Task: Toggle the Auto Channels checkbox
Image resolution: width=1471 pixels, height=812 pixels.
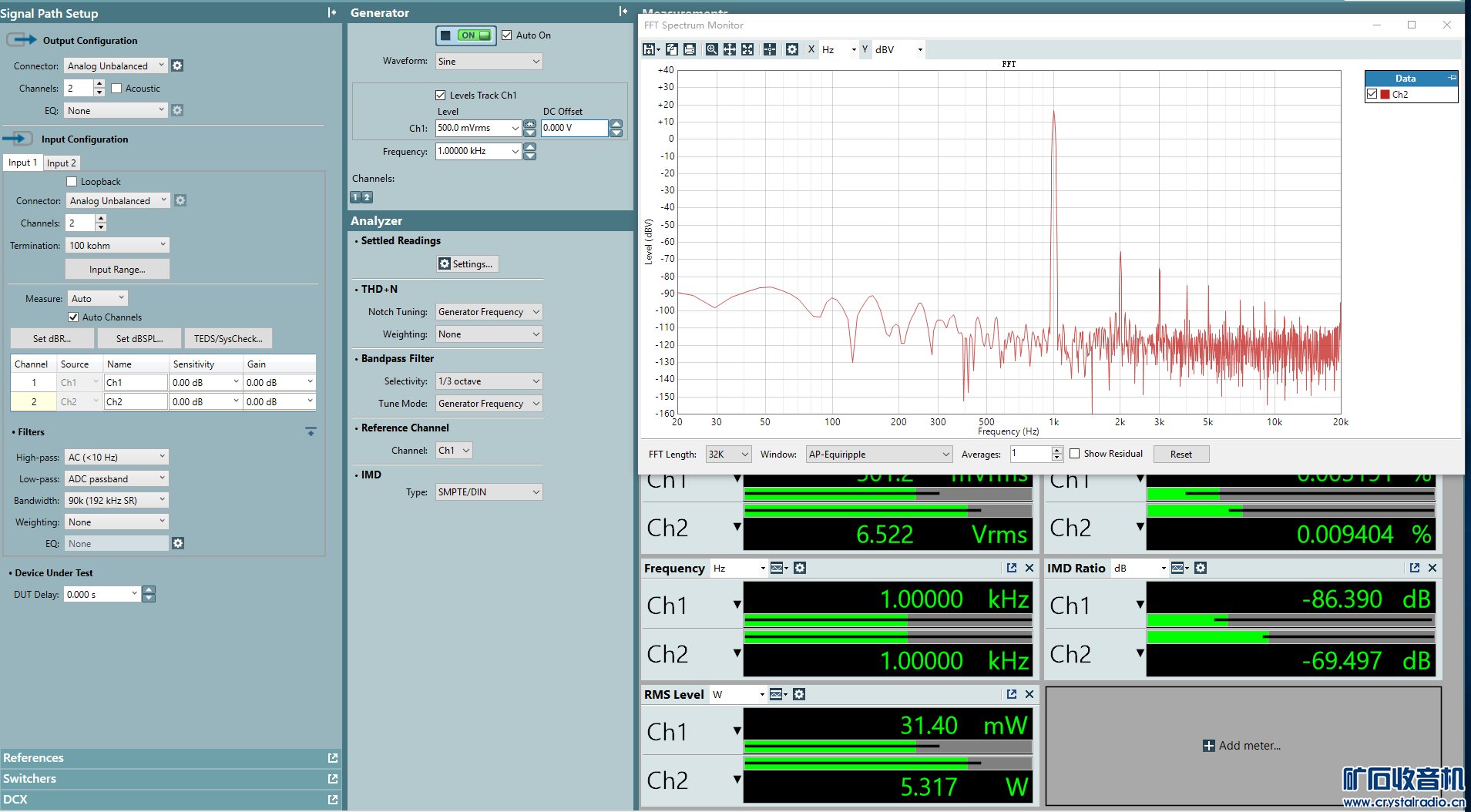Action: coord(73,317)
